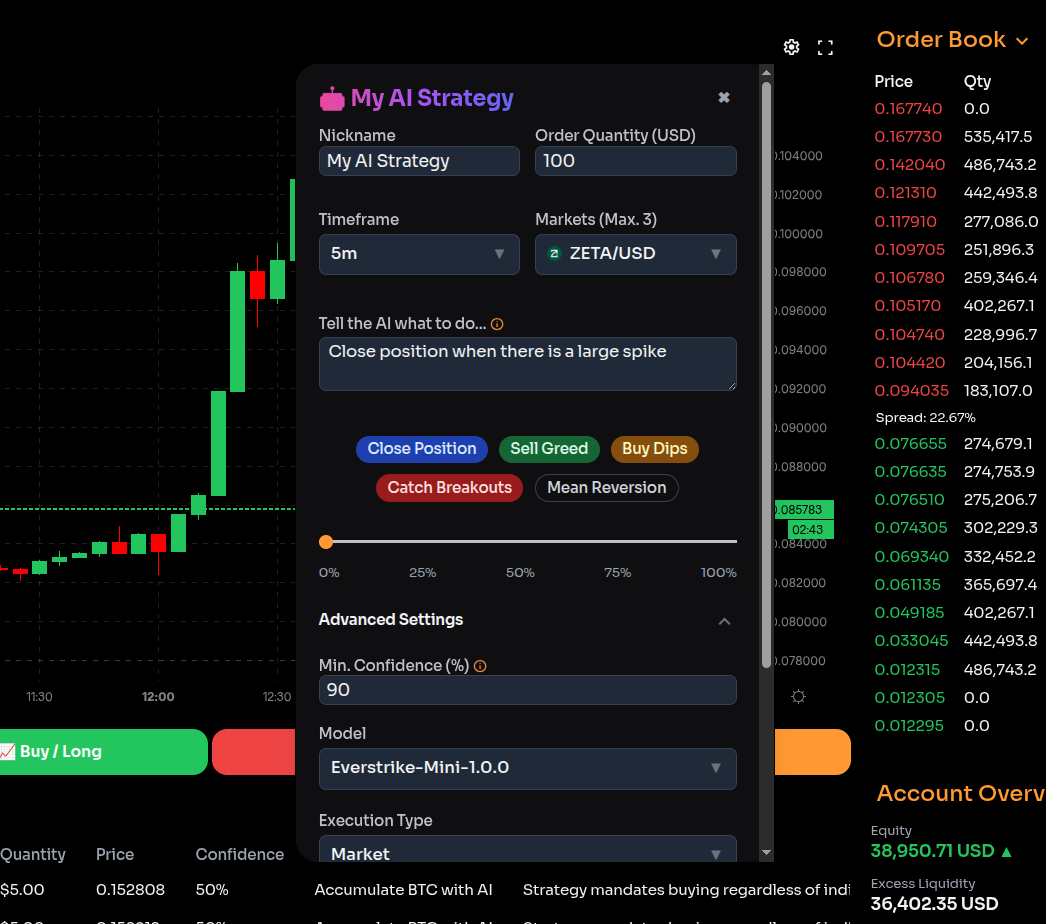The width and height of the screenshot is (1046, 924).
Task: Click the info icon beside 'Tell the AI what to do'
Action: (x=497, y=324)
